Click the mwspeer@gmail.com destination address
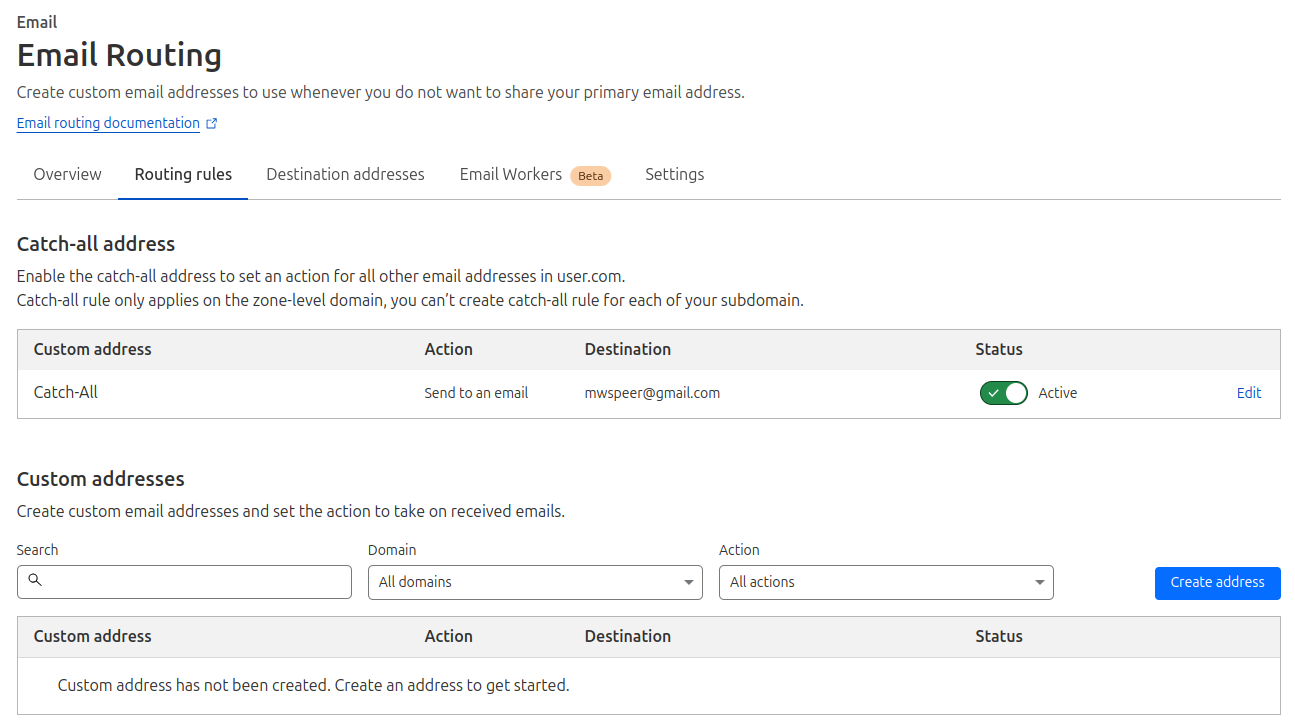The width and height of the screenshot is (1295, 726). pyautogui.click(x=652, y=393)
